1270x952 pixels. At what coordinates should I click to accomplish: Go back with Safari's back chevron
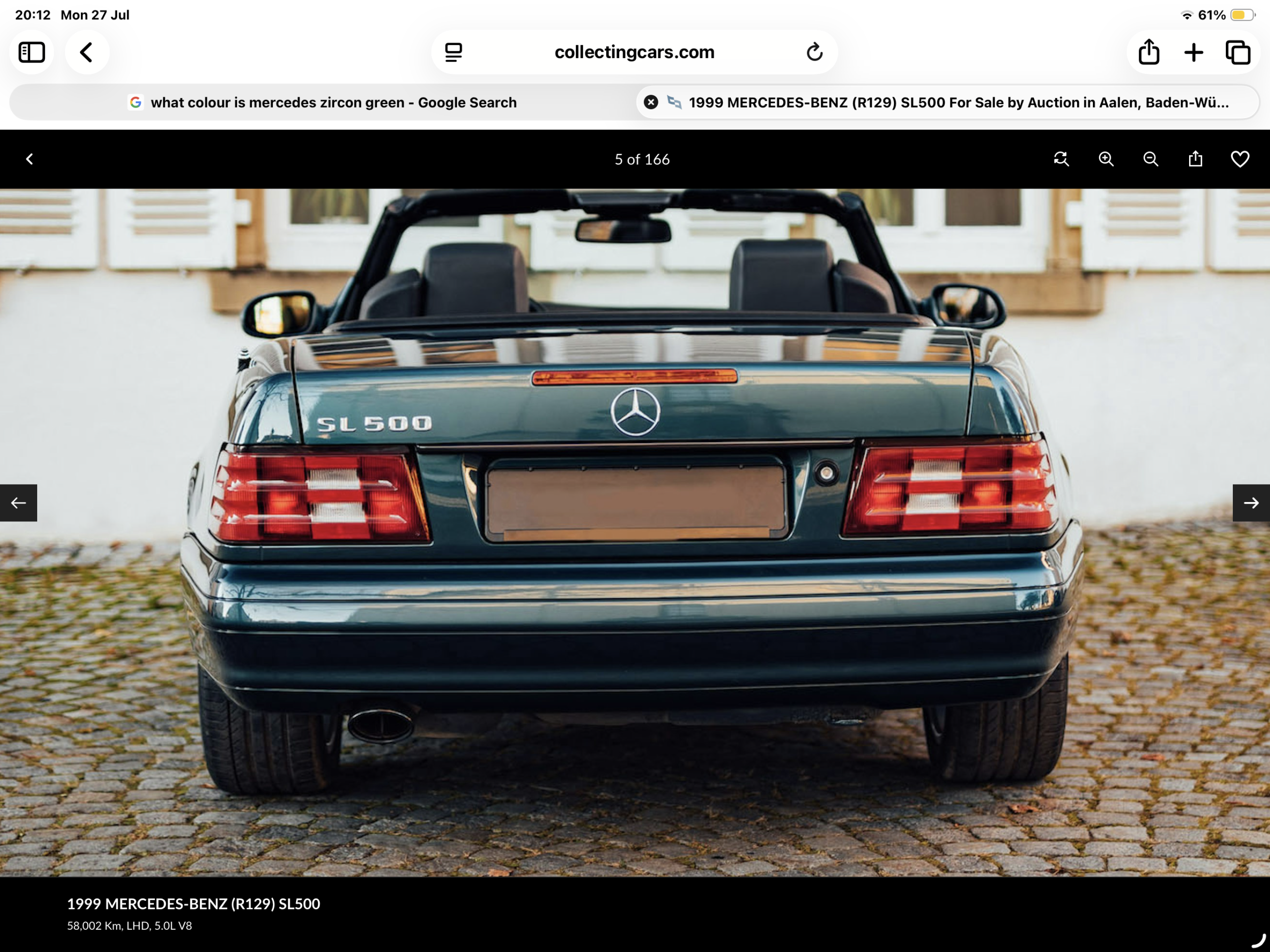click(87, 52)
